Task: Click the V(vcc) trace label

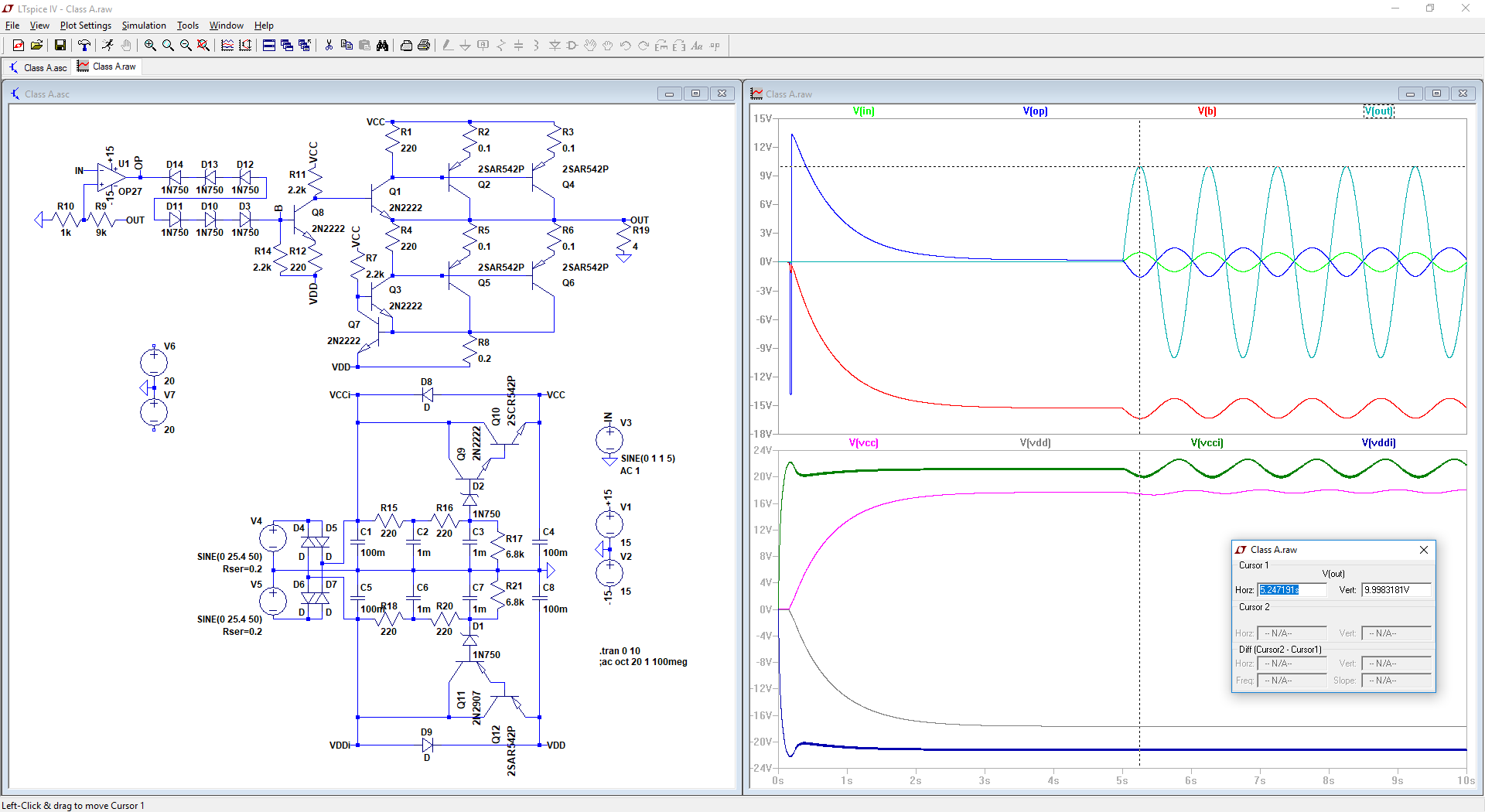Action: click(x=863, y=443)
